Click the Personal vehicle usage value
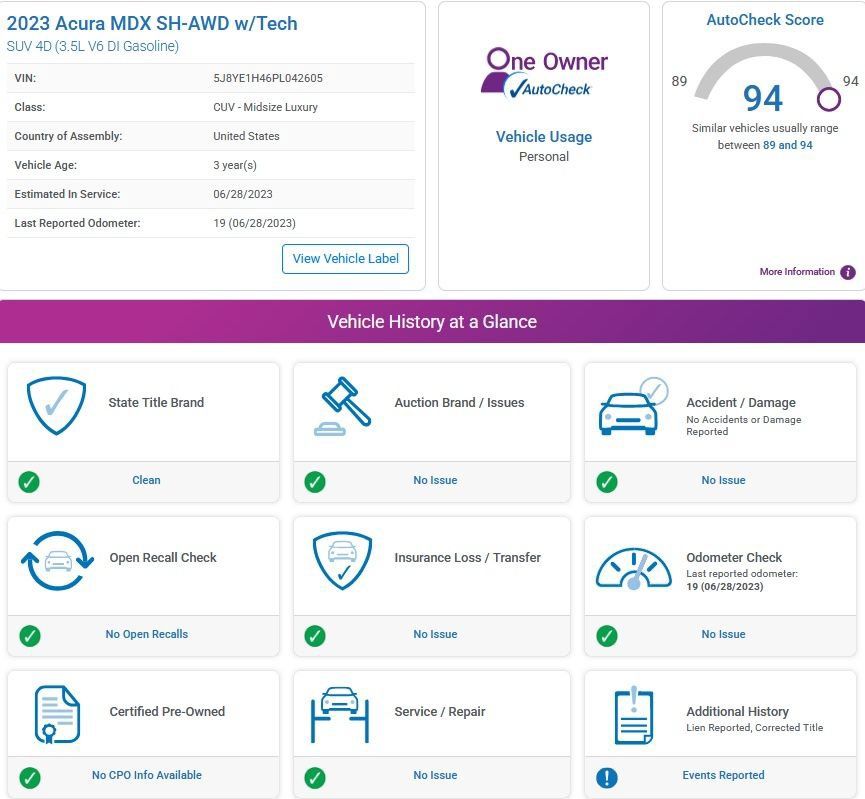The width and height of the screenshot is (865, 799). [544, 157]
